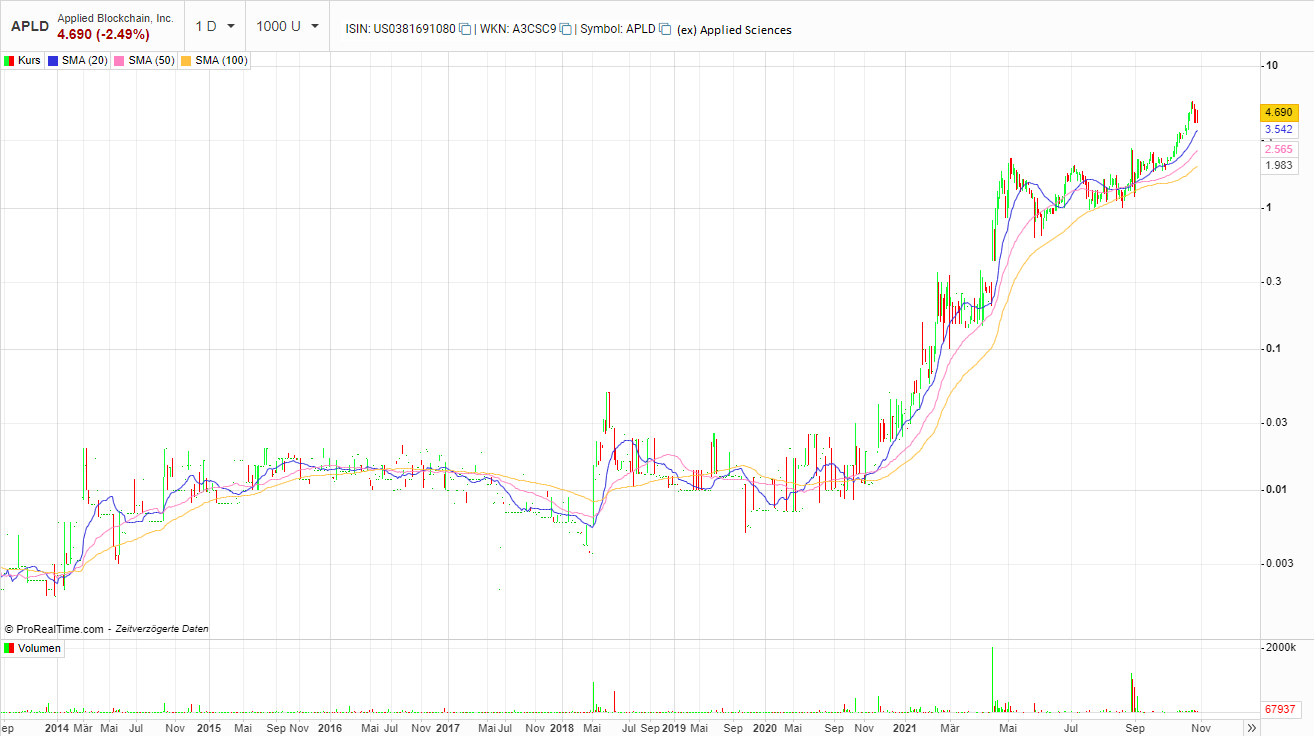Click the yellow 4.690 current price label
Image resolution: width=1314 pixels, height=736 pixels.
click(x=1279, y=113)
